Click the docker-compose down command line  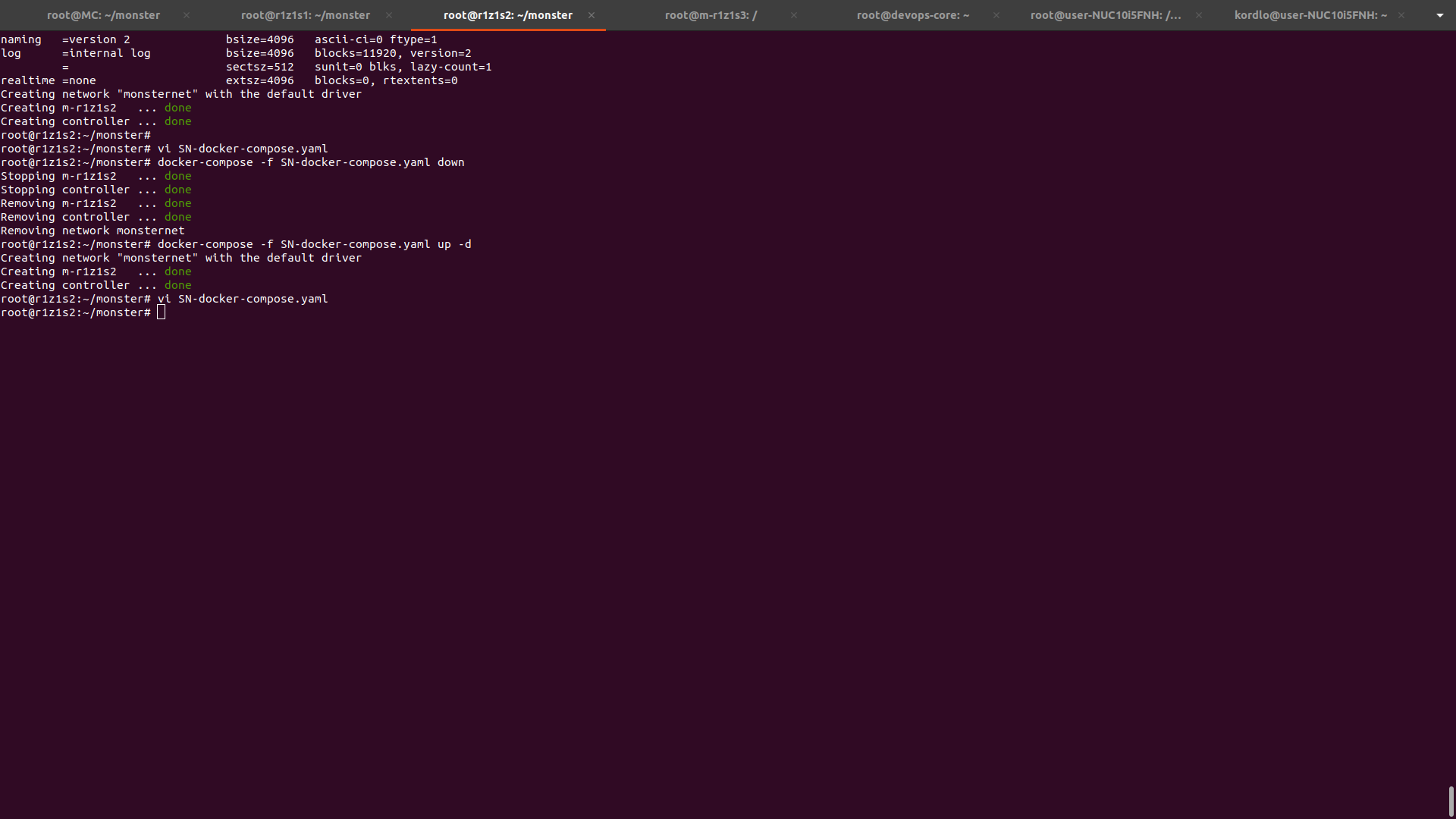(x=310, y=162)
